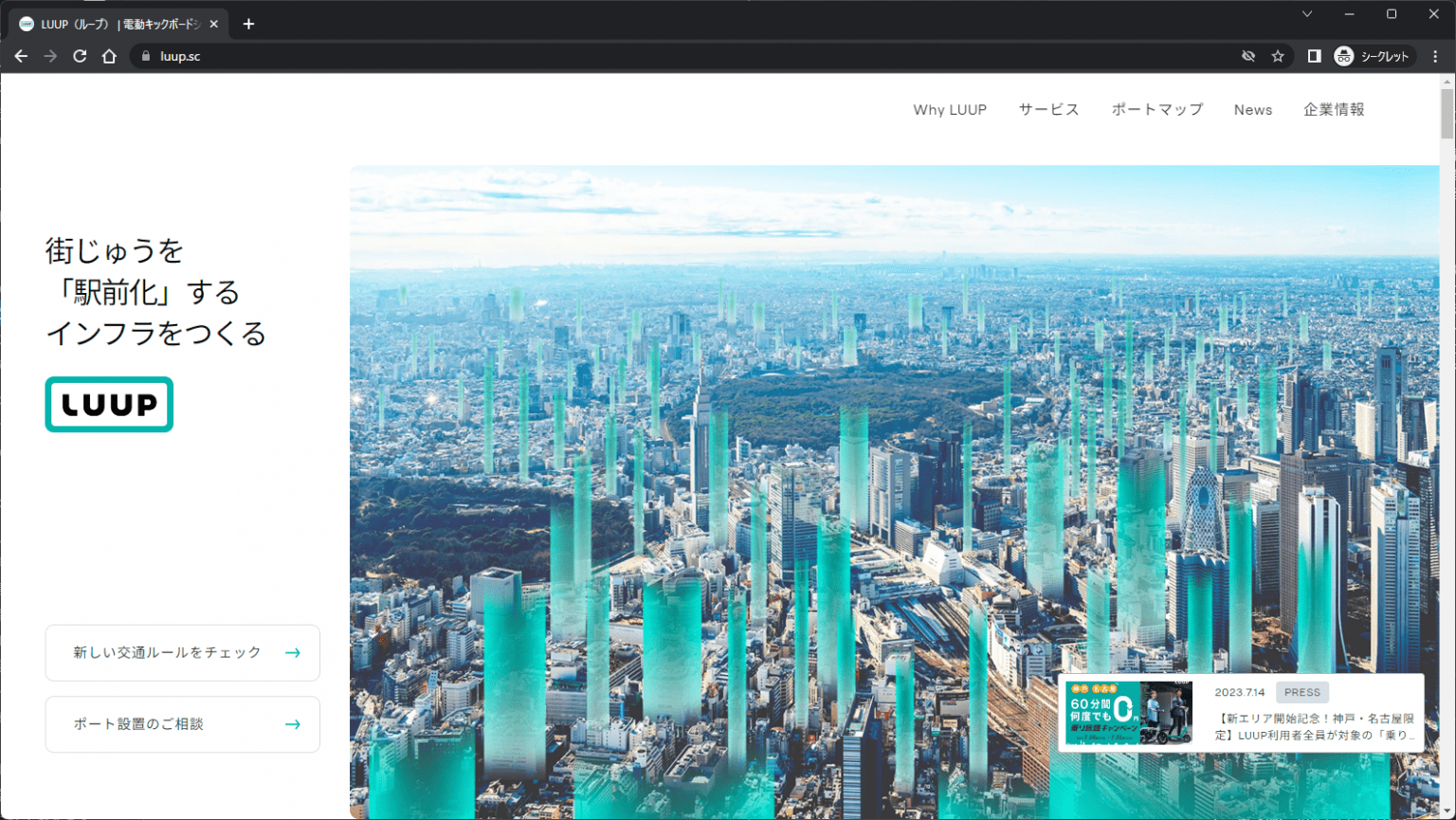1456x820 pixels.
Task: Open the side panel icon in Chrome toolbar
Action: 1313,56
